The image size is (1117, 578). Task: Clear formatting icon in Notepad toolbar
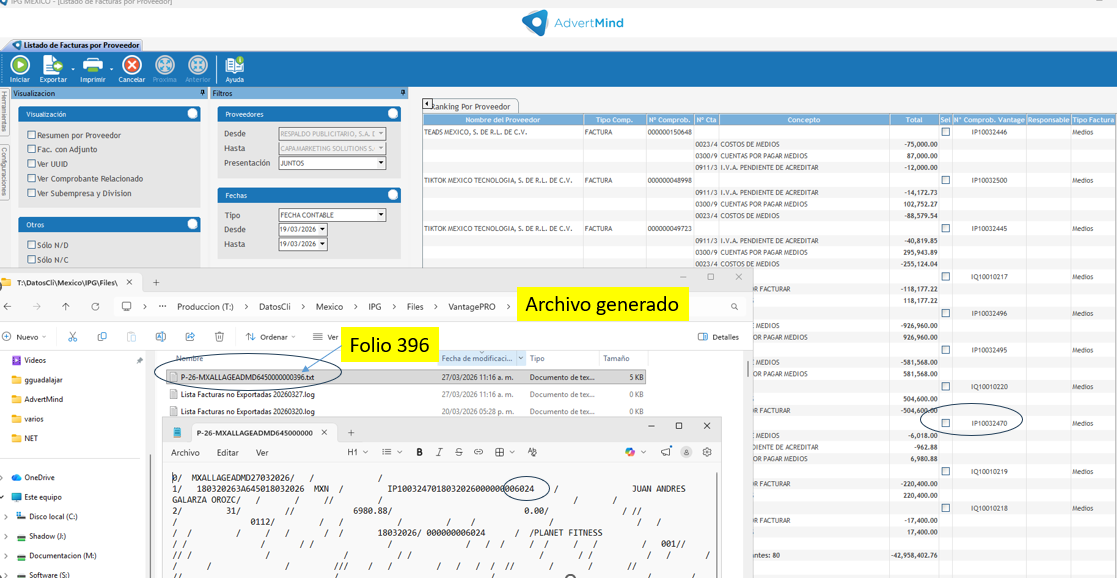(531, 452)
